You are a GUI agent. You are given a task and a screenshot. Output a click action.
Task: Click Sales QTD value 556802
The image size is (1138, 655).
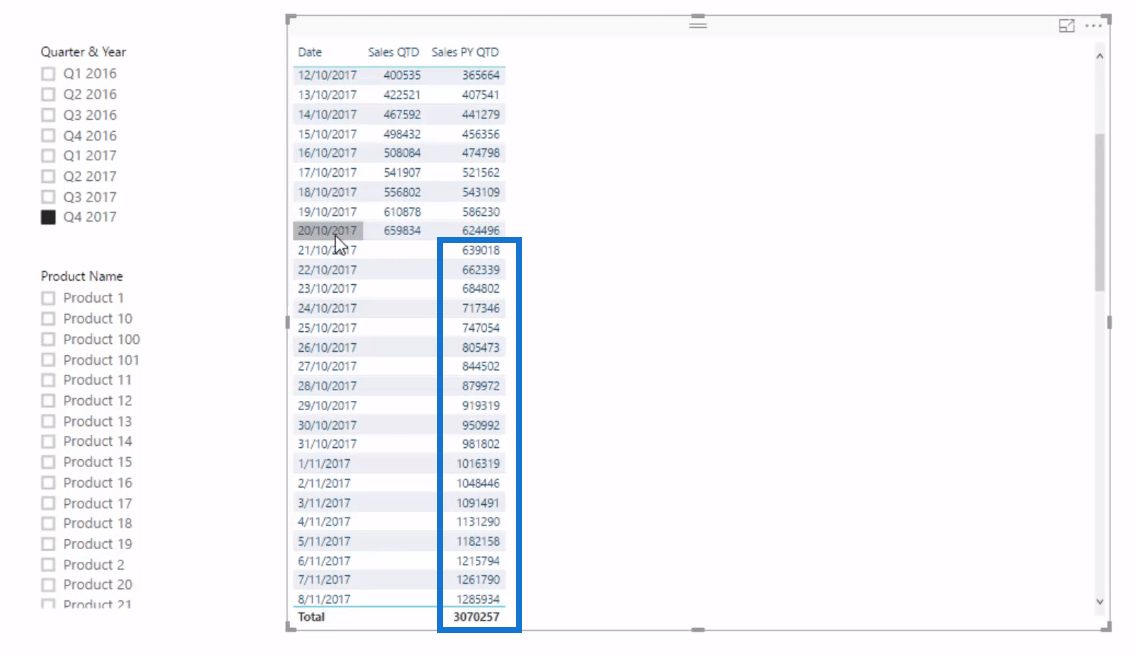pyautogui.click(x=402, y=192)
